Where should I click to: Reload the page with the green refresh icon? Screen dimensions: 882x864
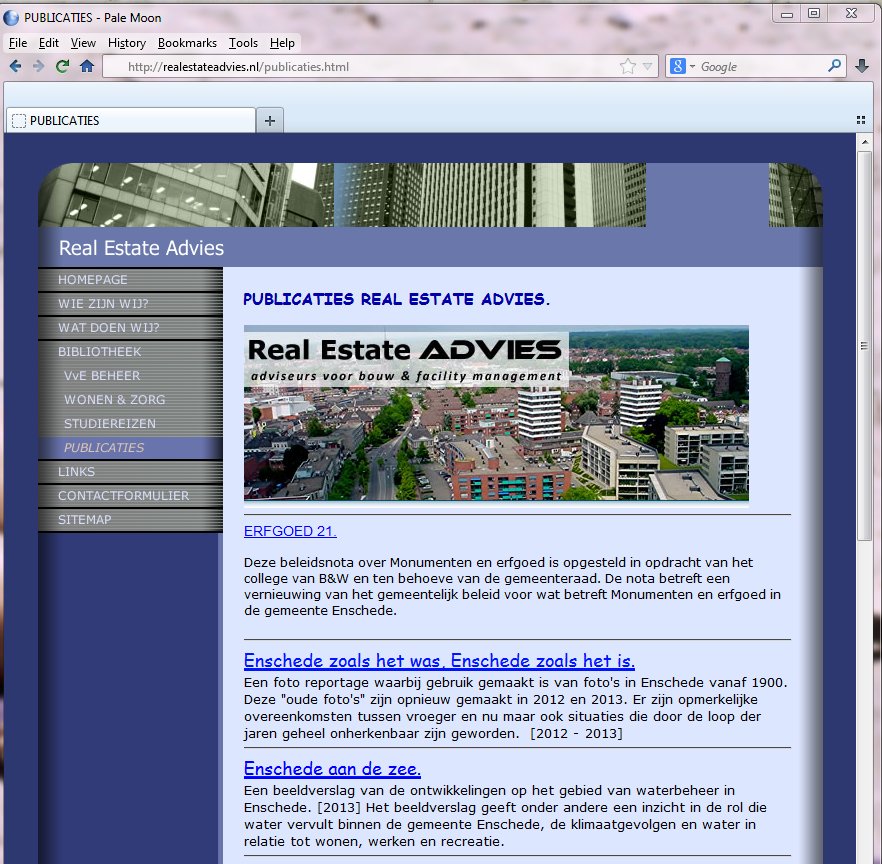(x=62, y=67)
